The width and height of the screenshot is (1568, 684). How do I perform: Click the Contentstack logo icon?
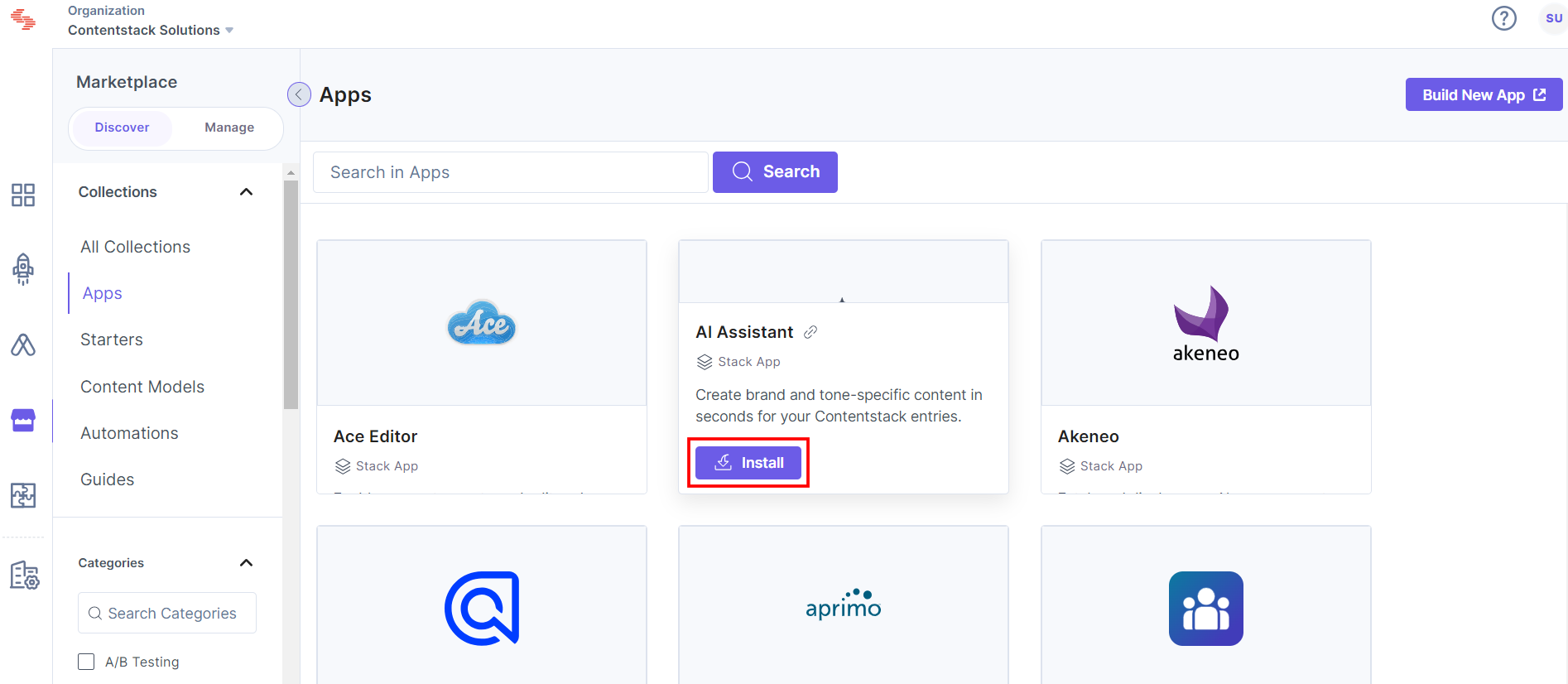[x=23, y=19]
